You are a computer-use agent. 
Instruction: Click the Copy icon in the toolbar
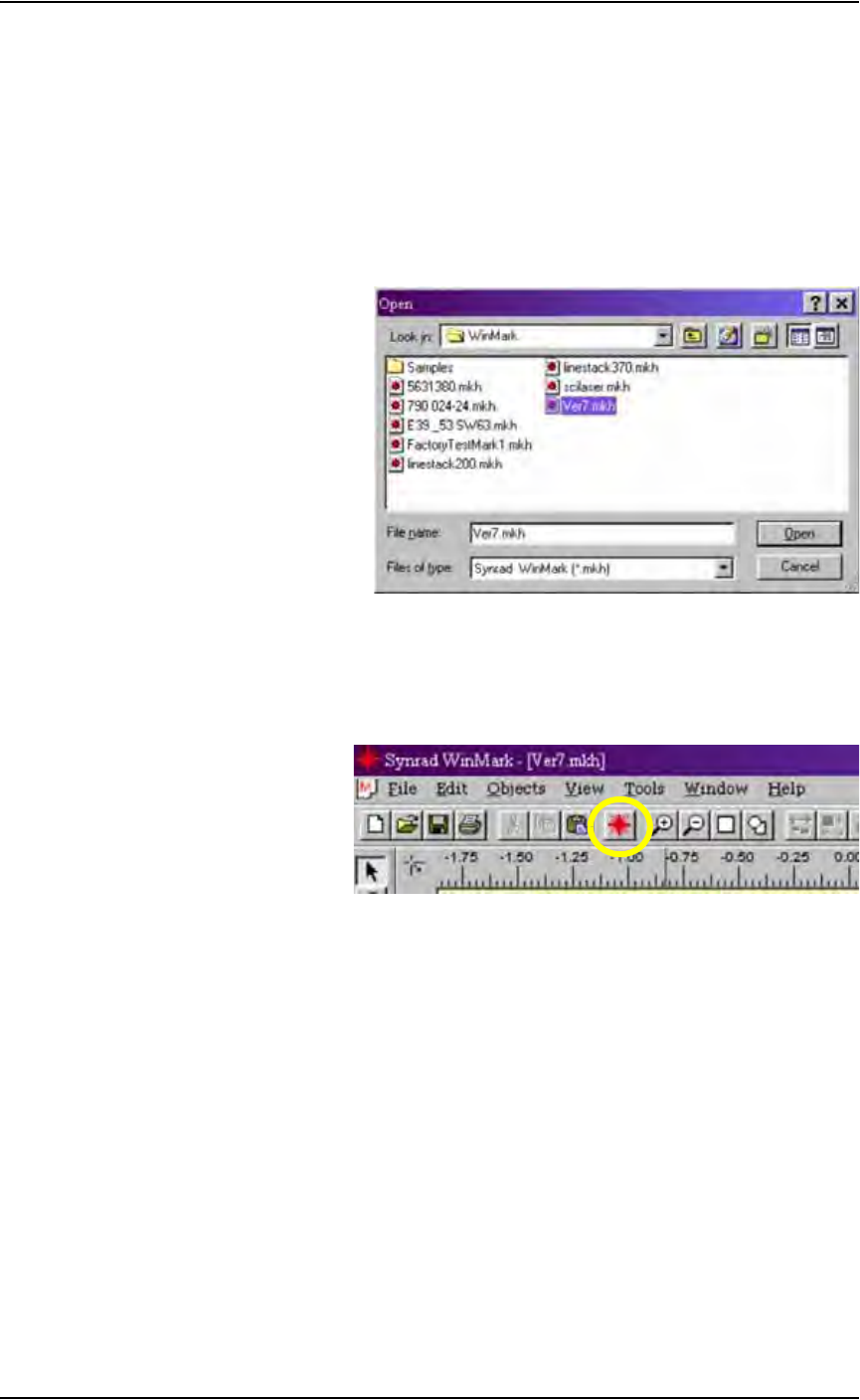click(x=545, y=824)
